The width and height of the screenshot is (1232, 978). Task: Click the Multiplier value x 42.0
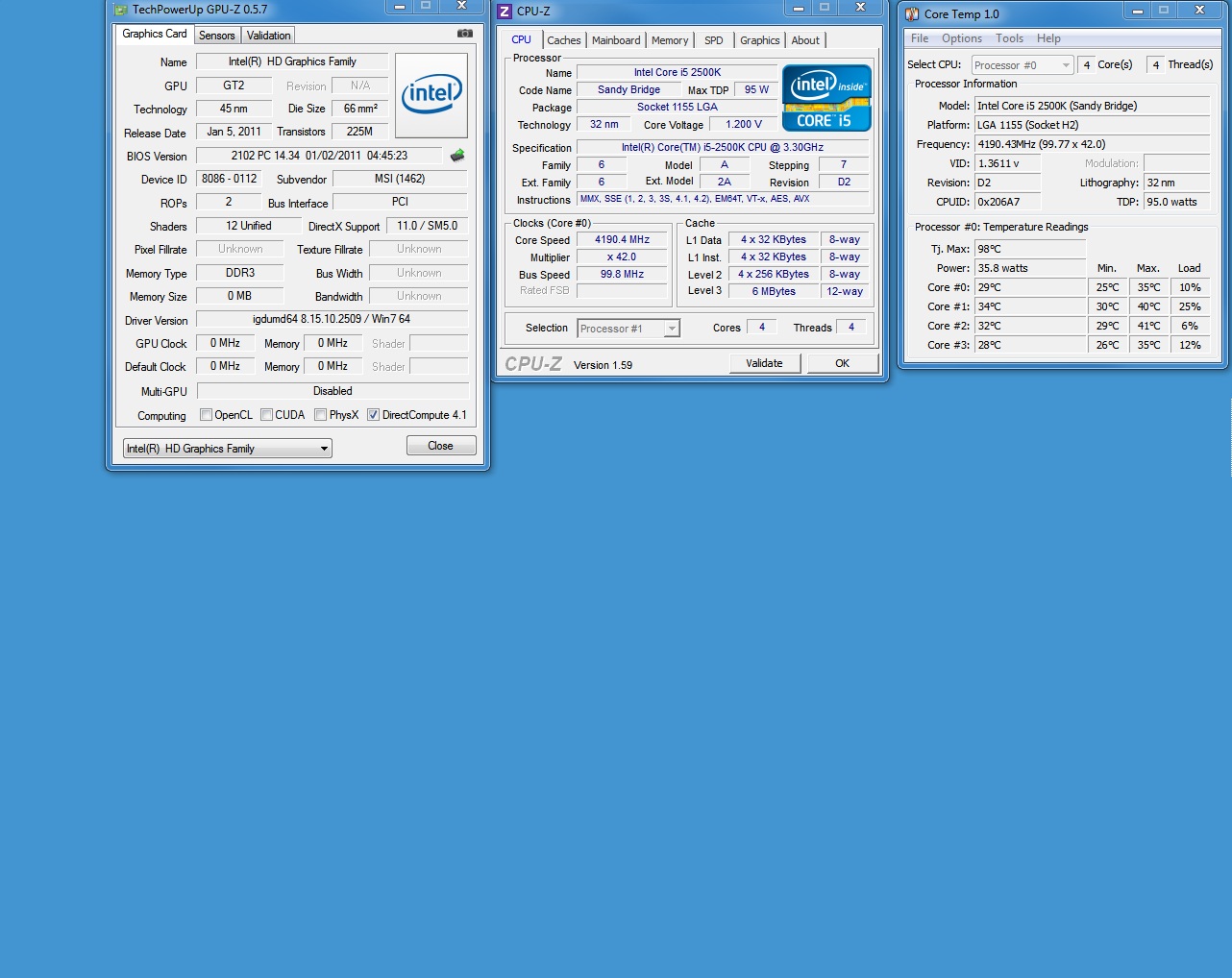(x=622, y=257)
